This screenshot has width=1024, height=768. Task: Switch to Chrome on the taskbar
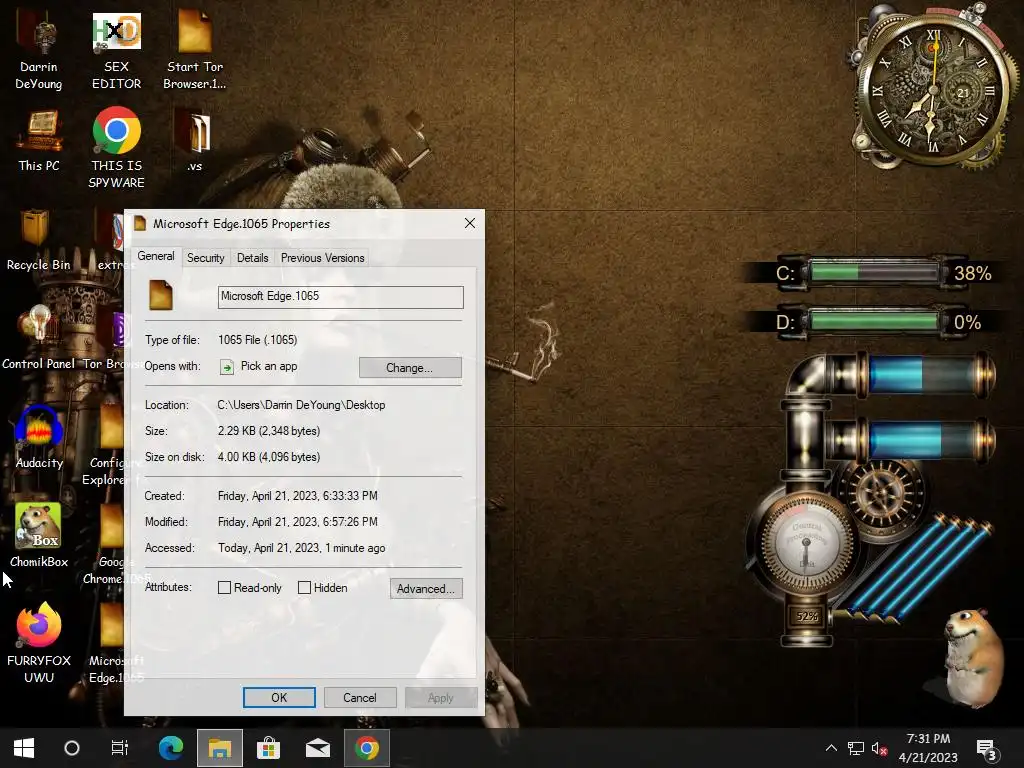point(367,748)
